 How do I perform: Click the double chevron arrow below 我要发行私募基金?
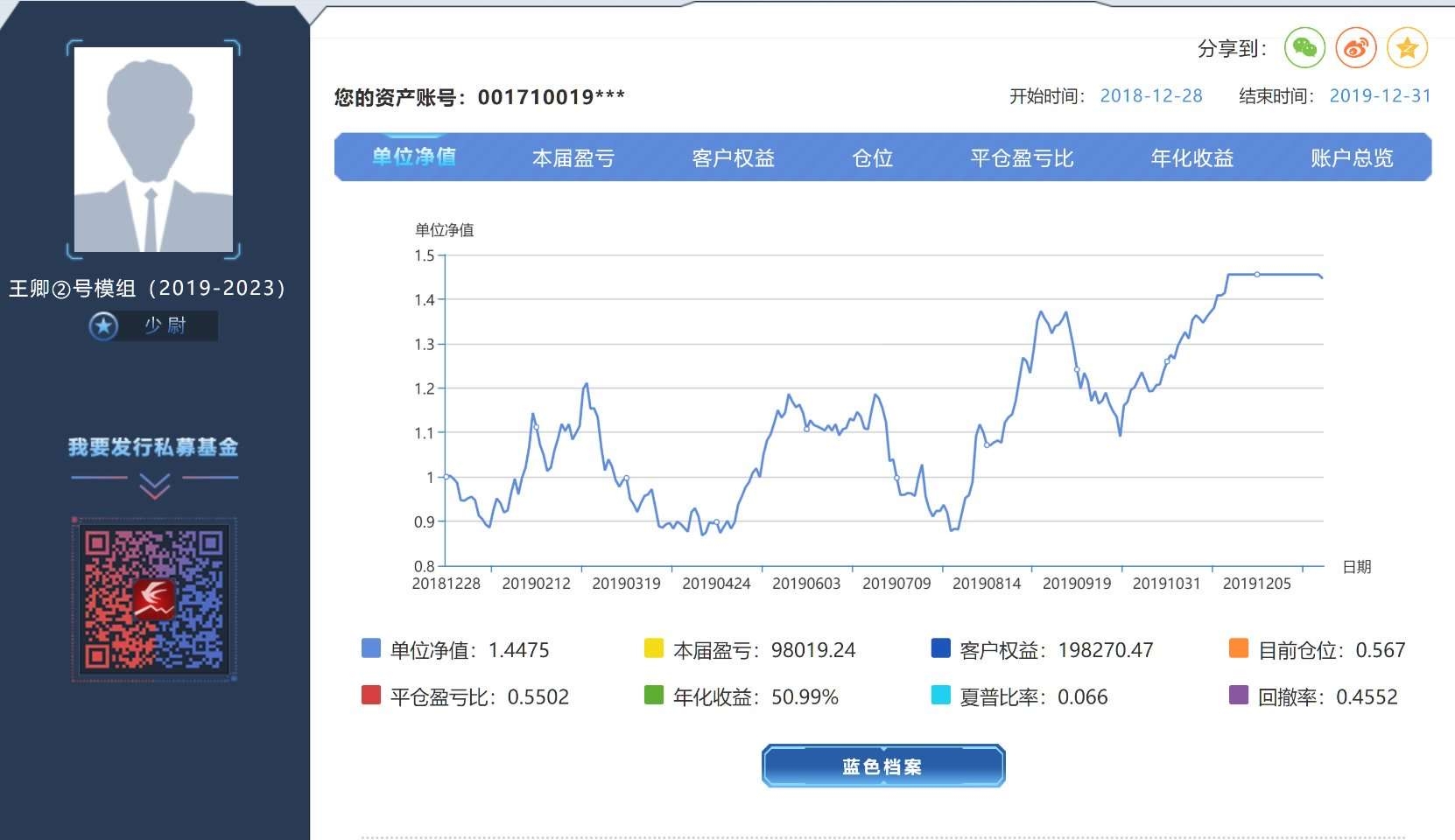pos(154,486)
